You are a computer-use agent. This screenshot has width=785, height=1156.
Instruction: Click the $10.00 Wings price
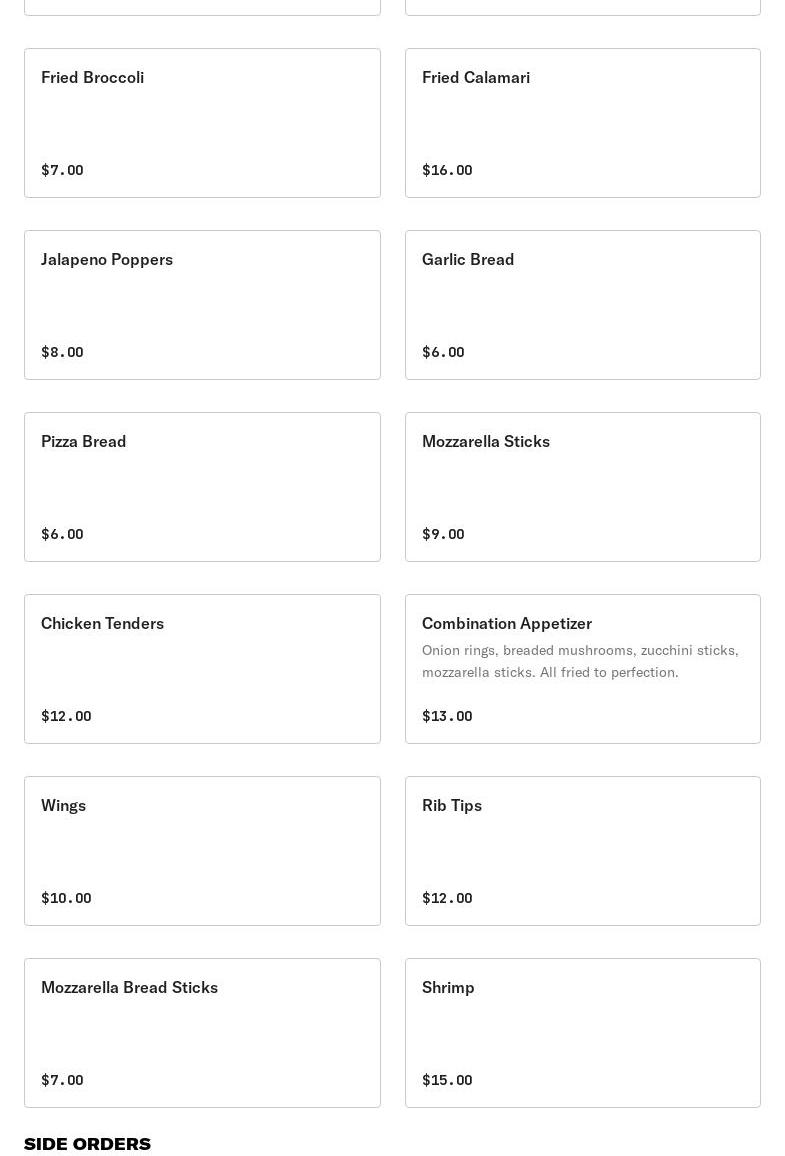[66, 898]
